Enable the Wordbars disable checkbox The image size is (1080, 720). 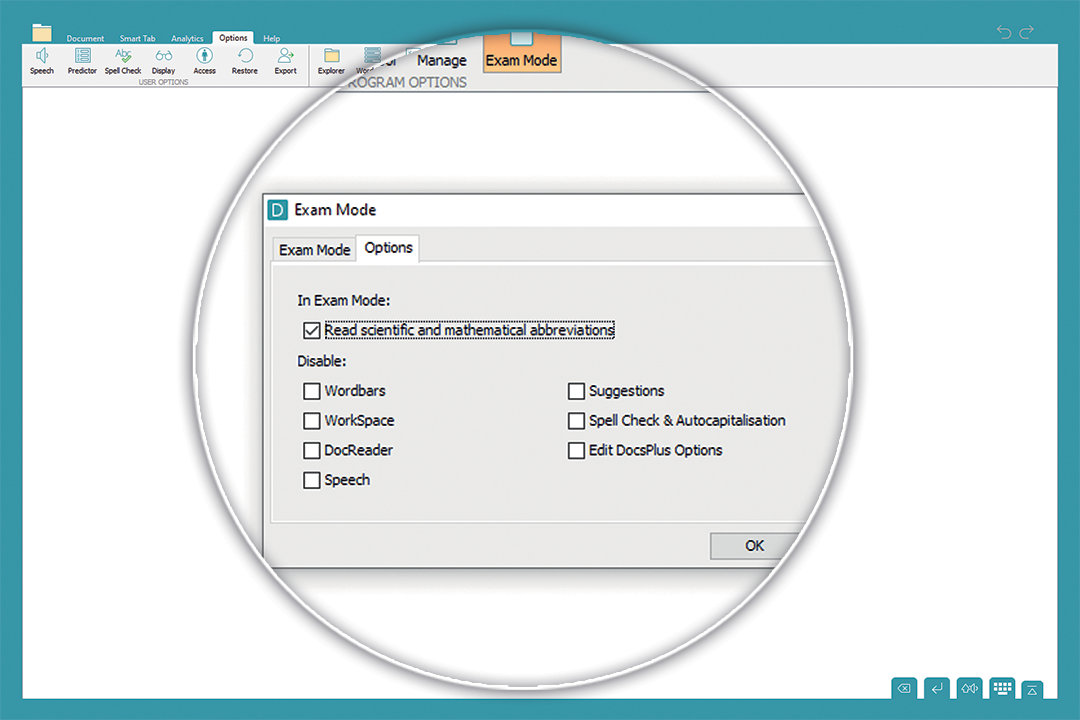pos(311,391)
